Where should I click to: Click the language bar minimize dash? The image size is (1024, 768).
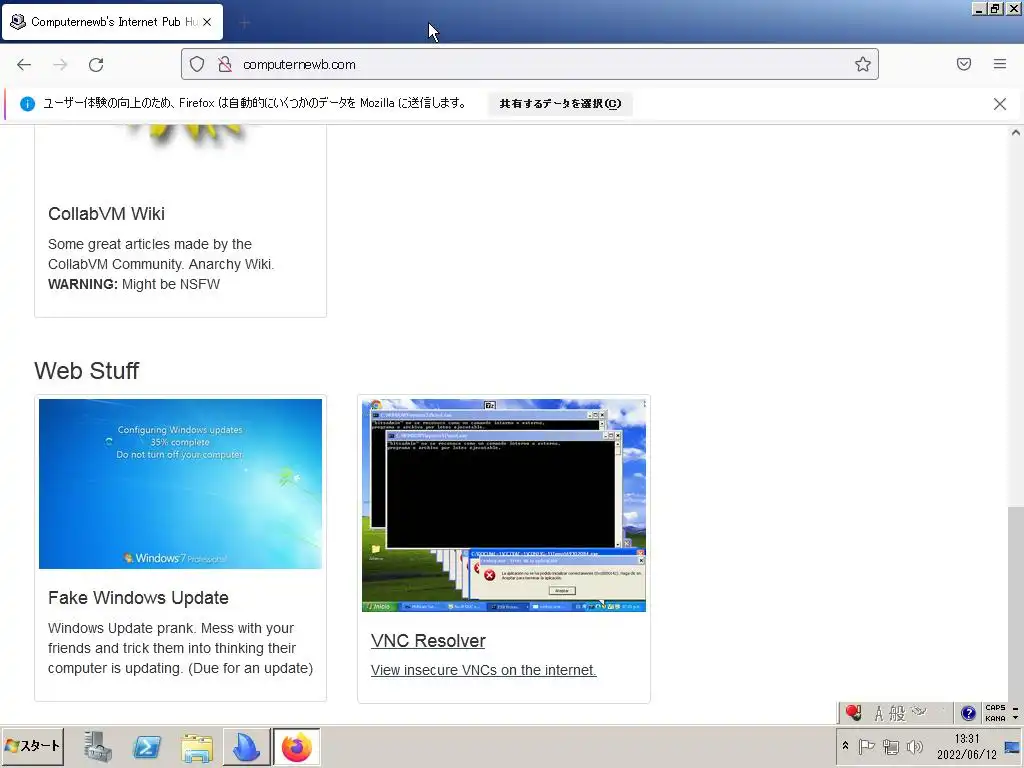pyautogui.click(x=1016, y=708)
